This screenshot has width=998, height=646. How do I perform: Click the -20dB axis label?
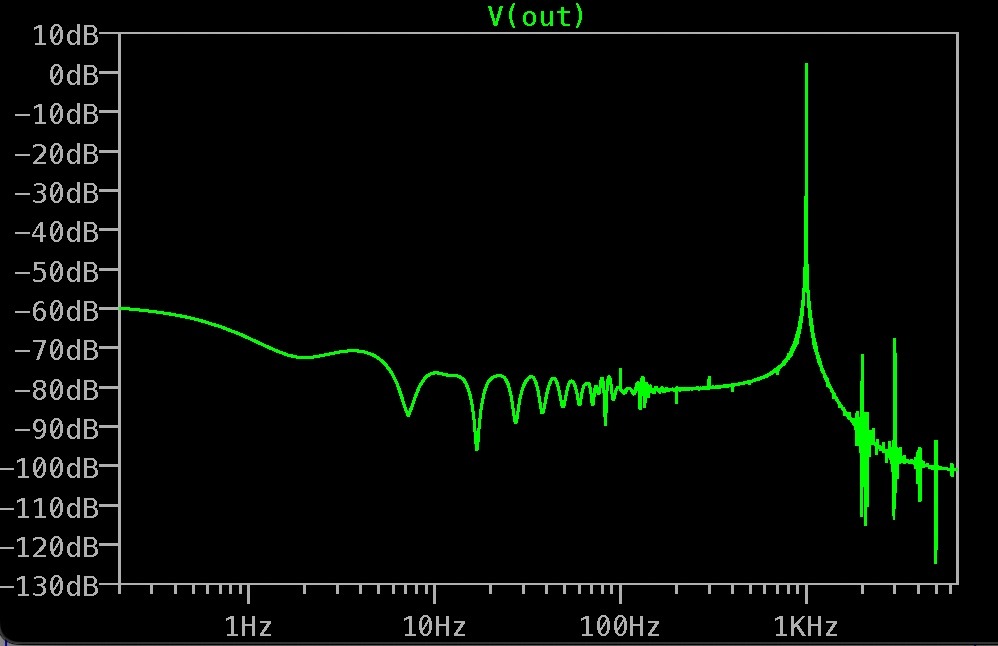point(57,154)
